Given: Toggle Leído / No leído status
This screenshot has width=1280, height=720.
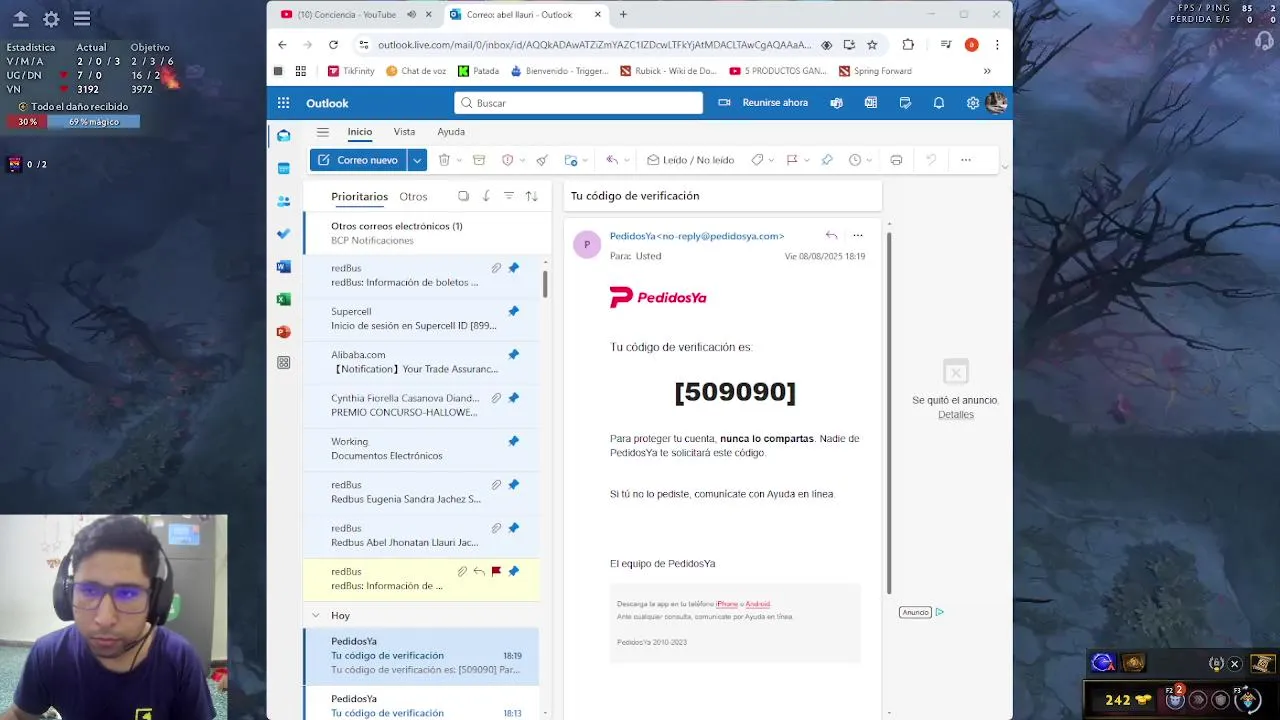Looking at the screenshot, I should tap(690, 160).
